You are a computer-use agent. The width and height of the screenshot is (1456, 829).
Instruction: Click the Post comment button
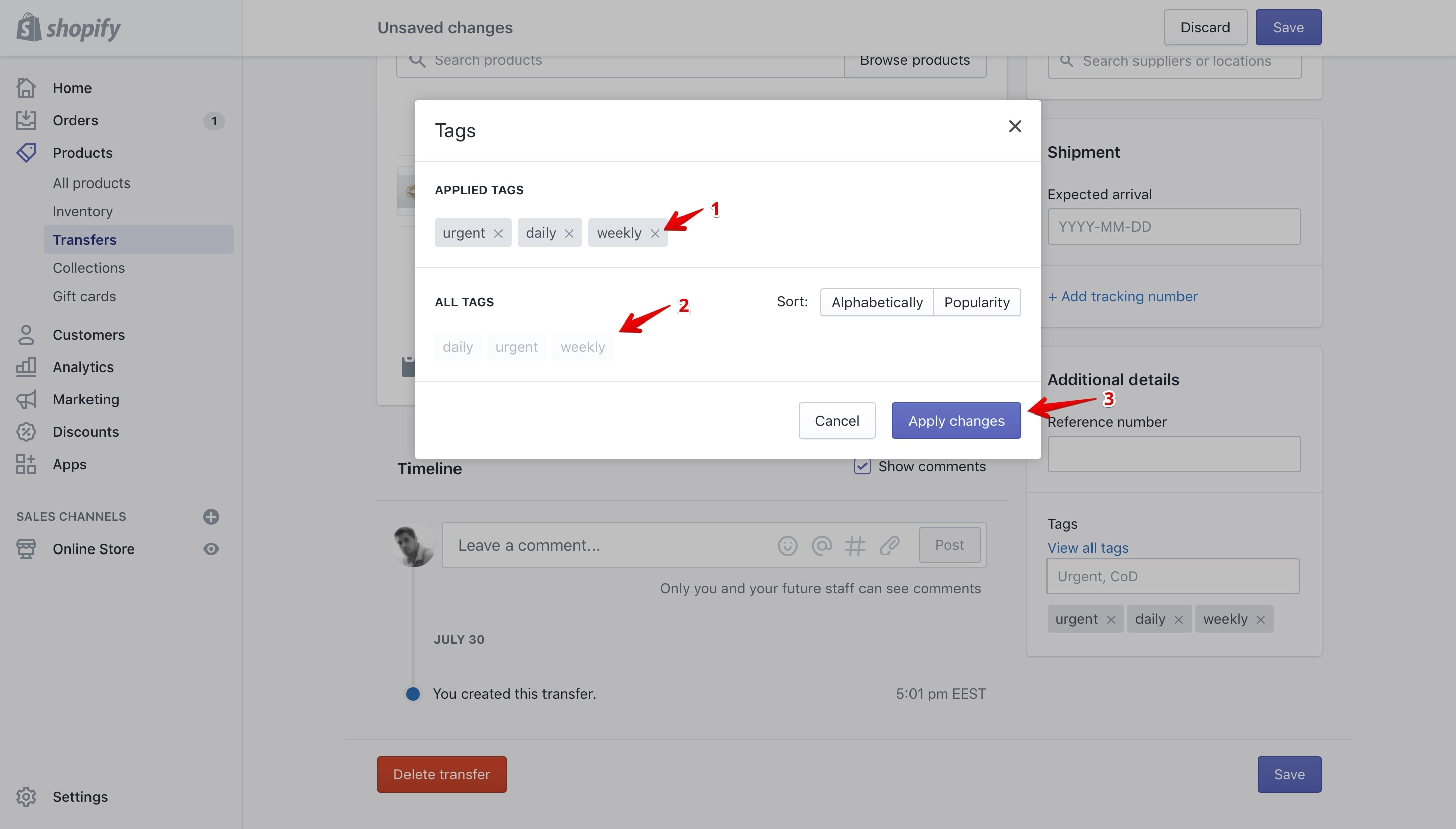pyautogui.click(x=949, y=545)
